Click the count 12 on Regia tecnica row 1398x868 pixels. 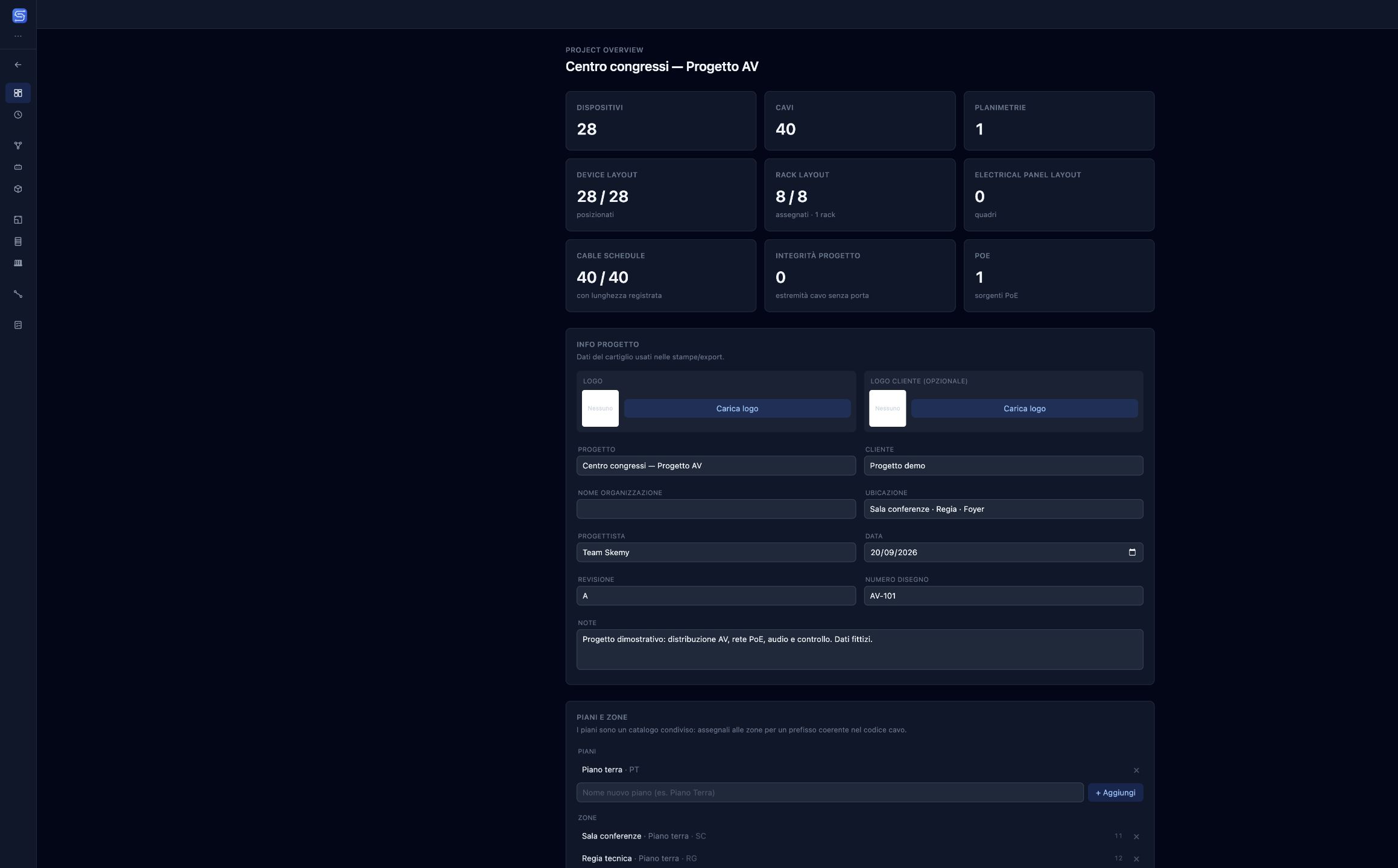[x=1118, y=858]
